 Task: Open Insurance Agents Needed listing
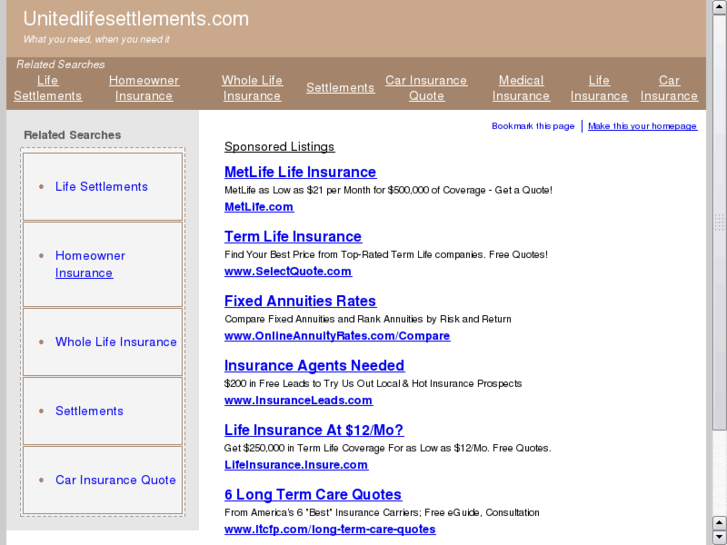[314, 365]
